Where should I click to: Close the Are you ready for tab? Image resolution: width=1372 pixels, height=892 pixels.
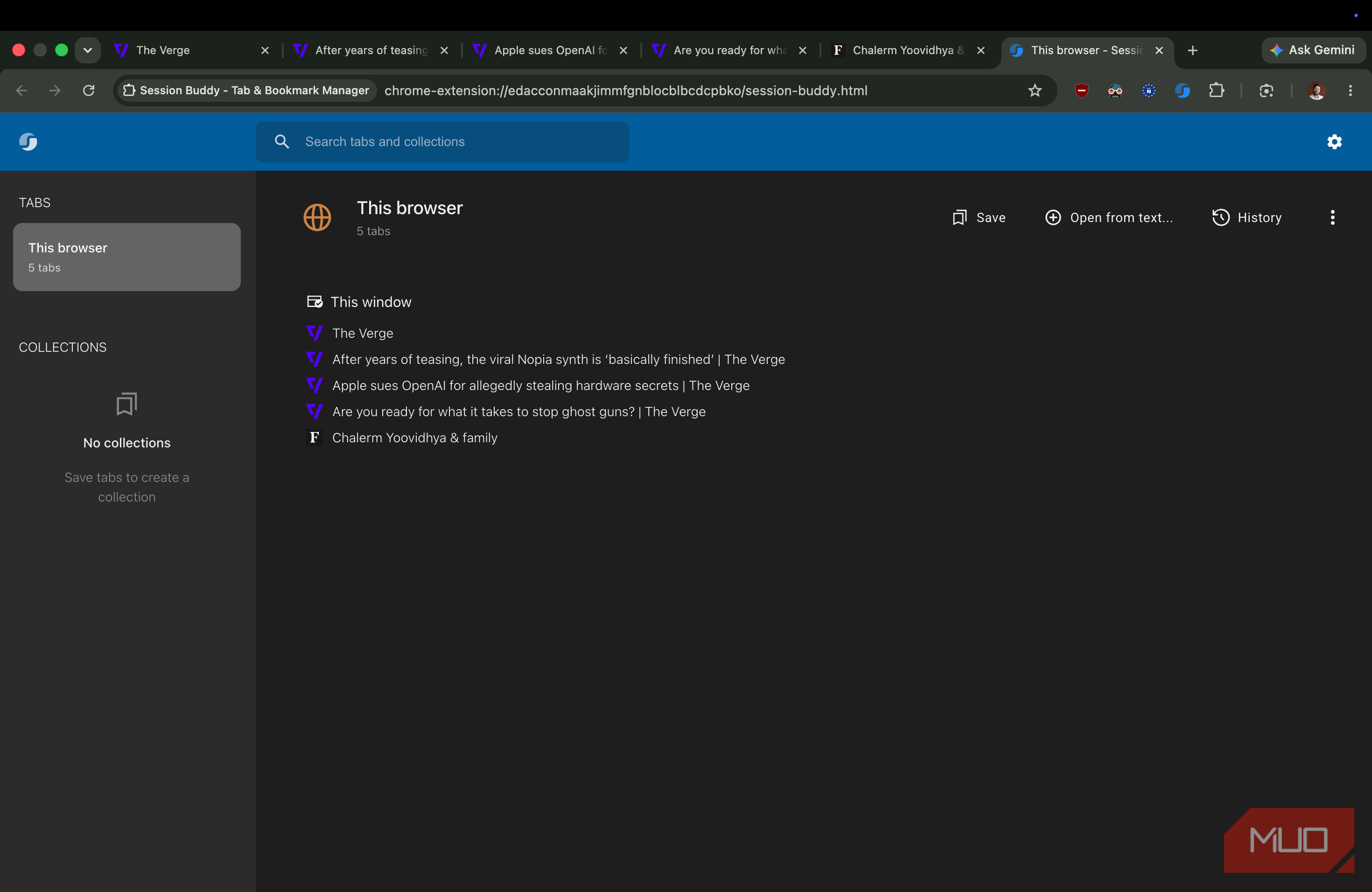tap(802, 50)
